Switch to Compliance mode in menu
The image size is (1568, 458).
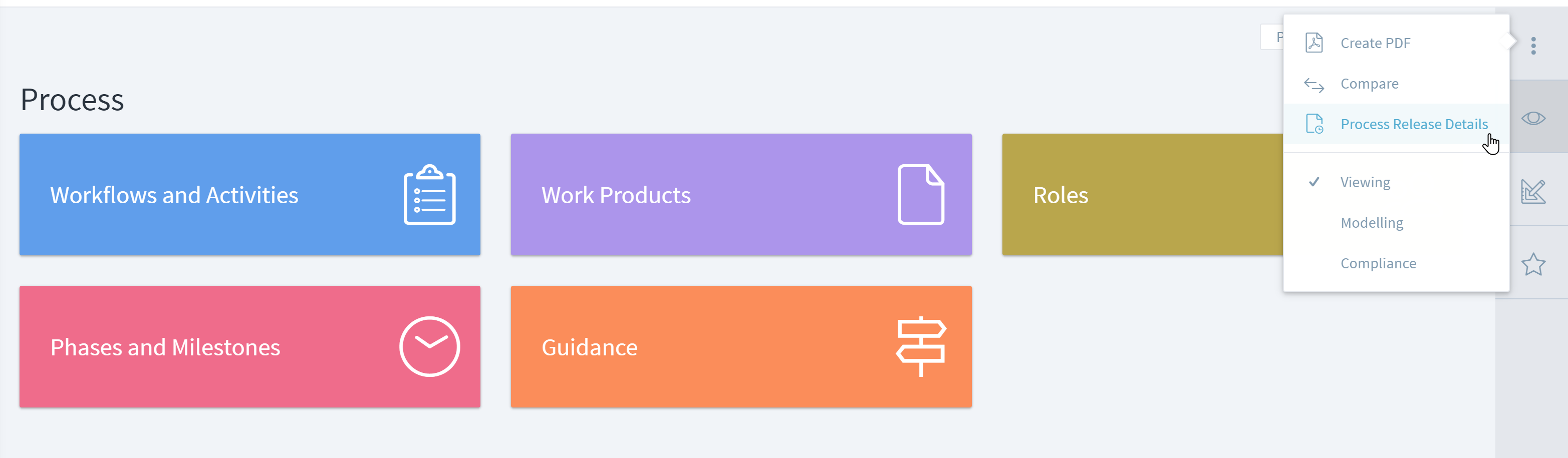pos(1378,263)
